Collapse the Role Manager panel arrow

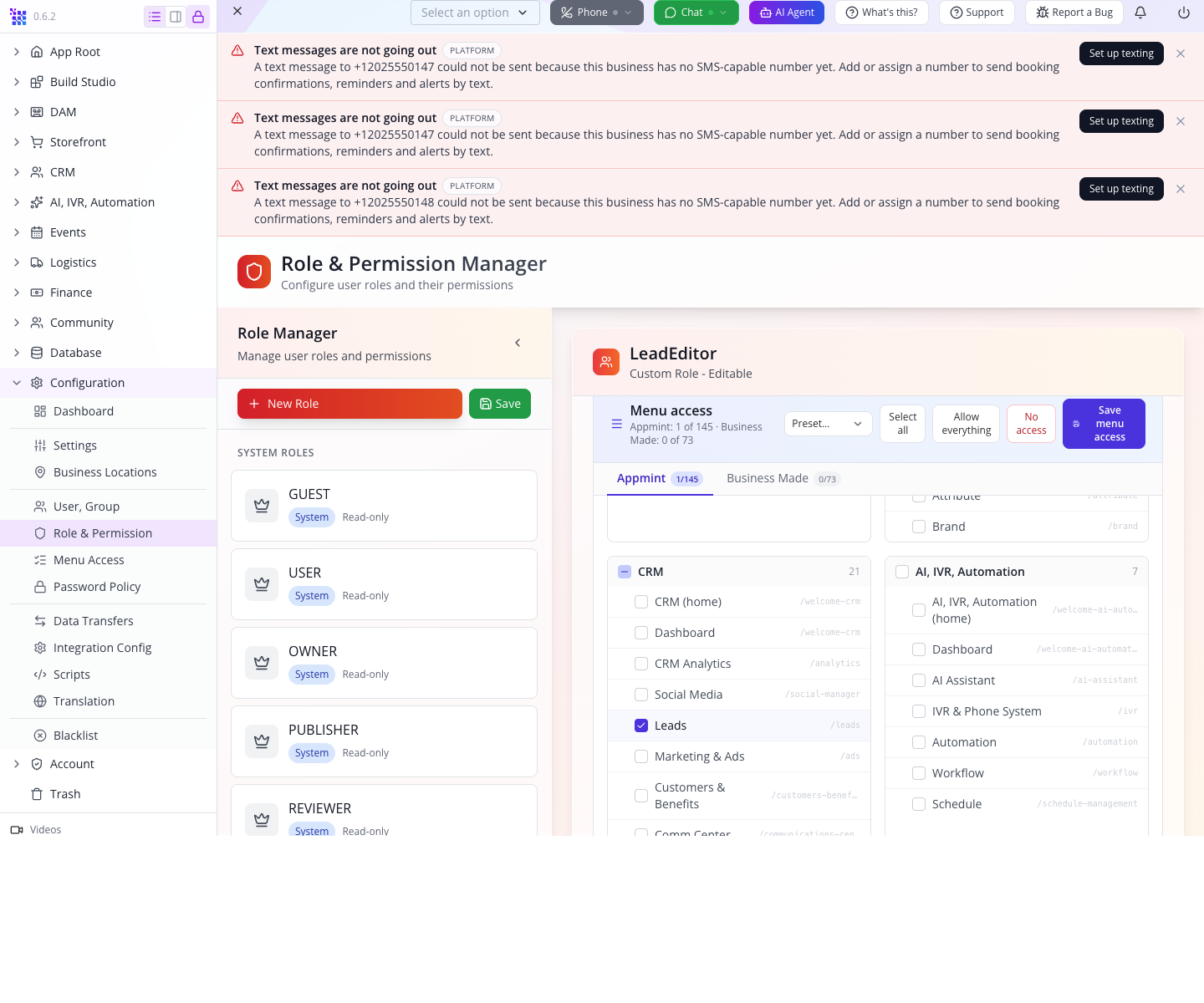click(x=518, y=343)
